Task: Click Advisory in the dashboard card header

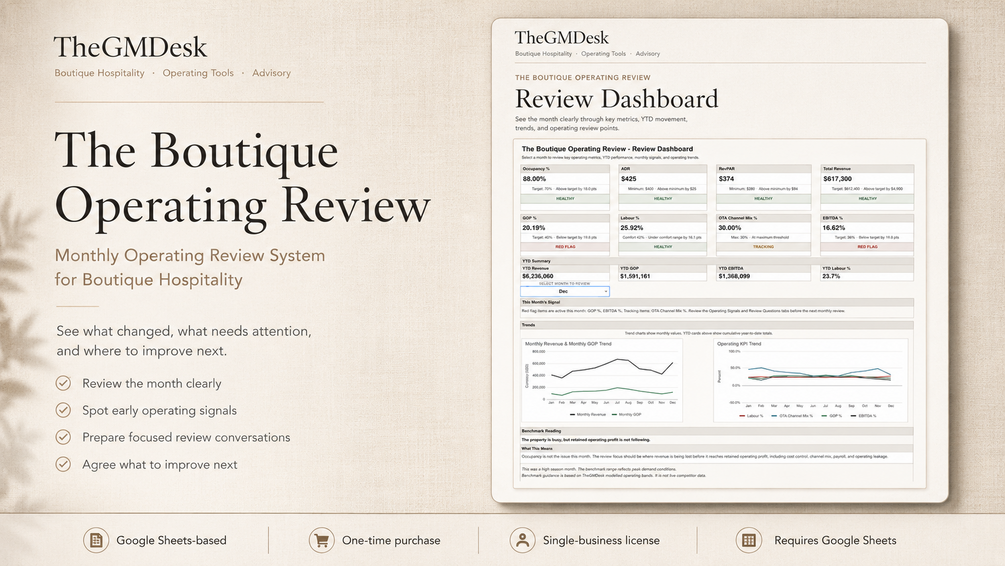Action: pos(647,54)
